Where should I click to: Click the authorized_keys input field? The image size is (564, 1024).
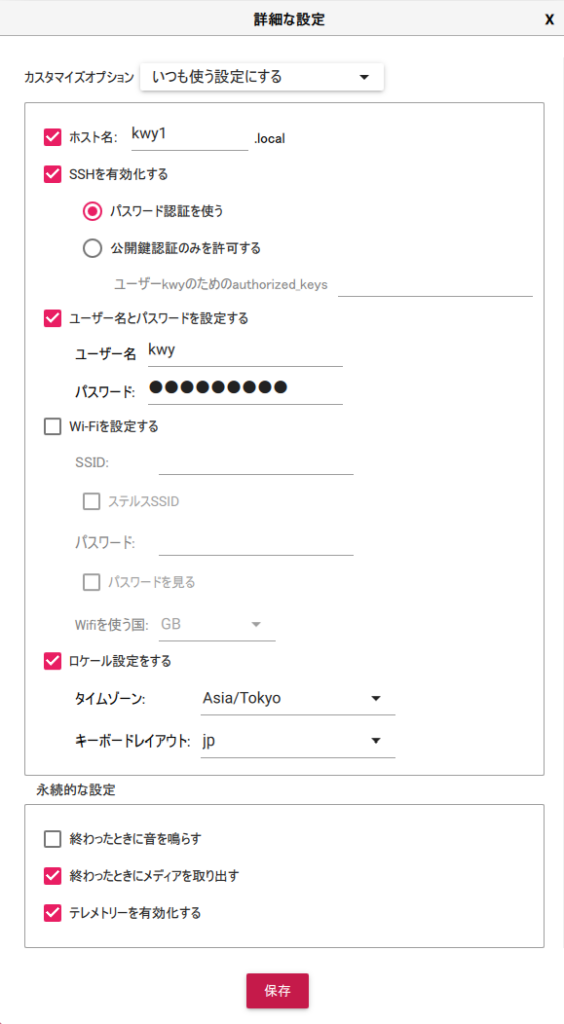pos(435,285)
